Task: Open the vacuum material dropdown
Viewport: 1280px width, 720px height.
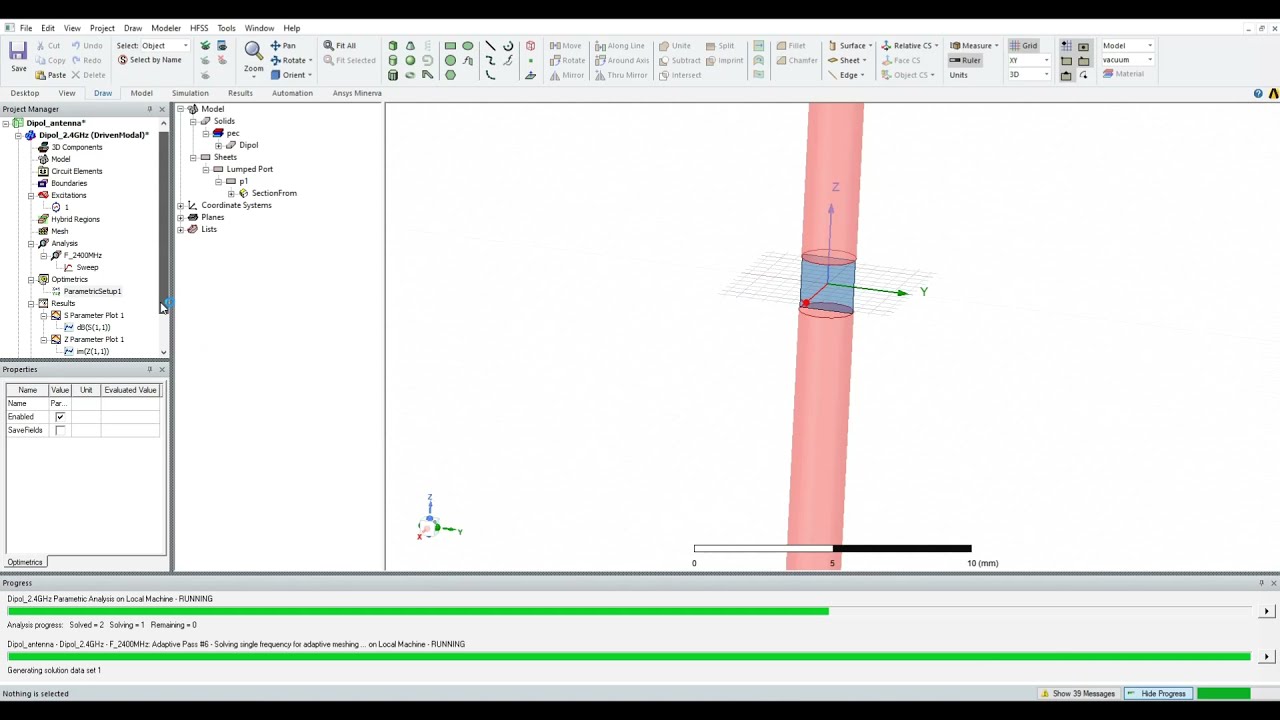Action: click(1127, 60)
